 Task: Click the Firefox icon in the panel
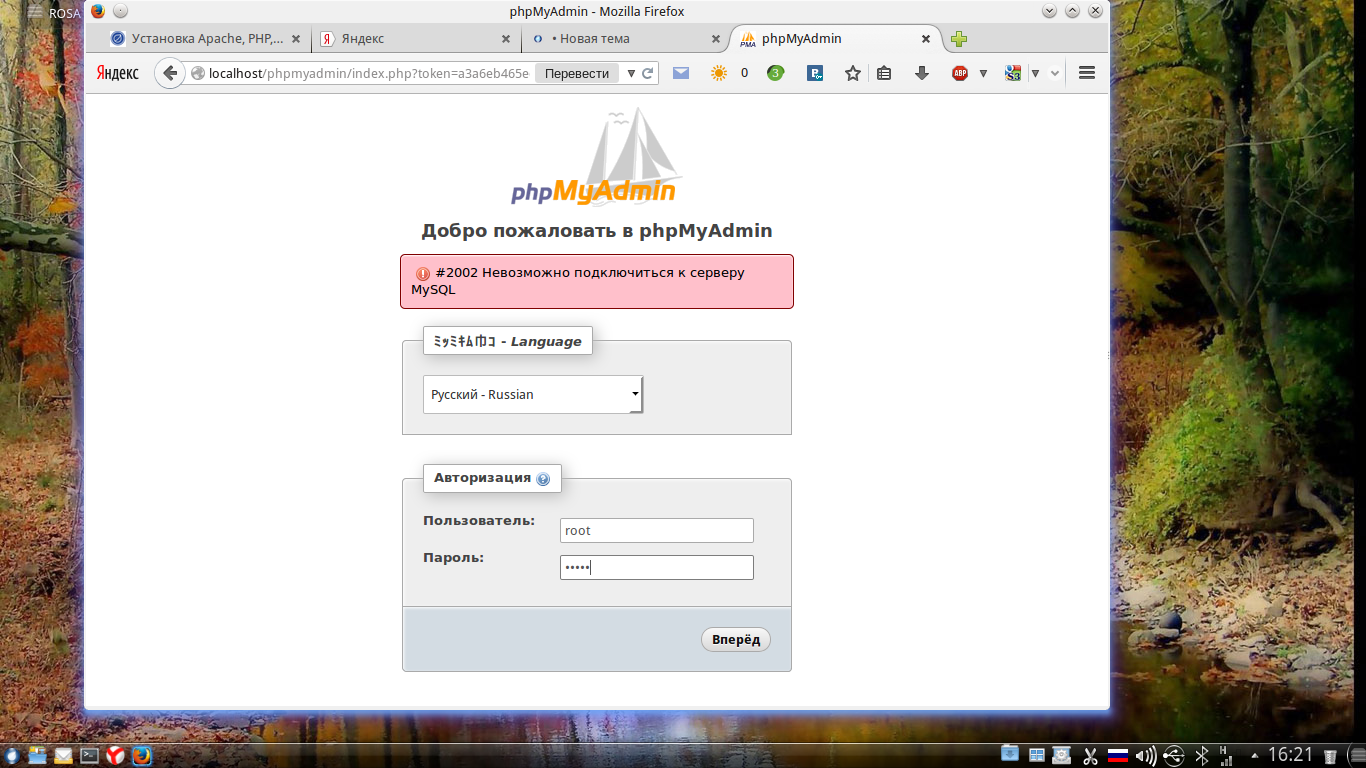[x=141, y=755]
